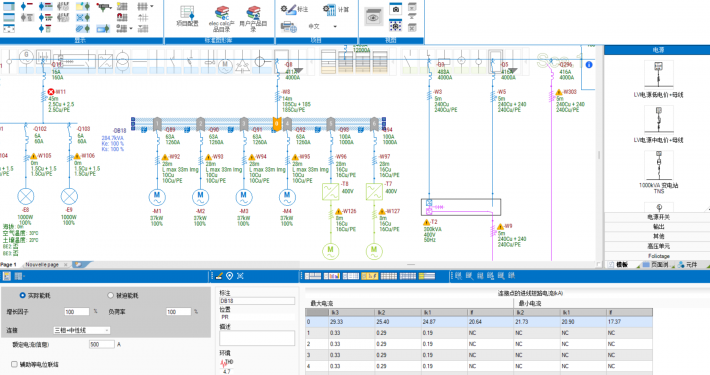Open the 标注 annotation settings

[x=294, y=9]
